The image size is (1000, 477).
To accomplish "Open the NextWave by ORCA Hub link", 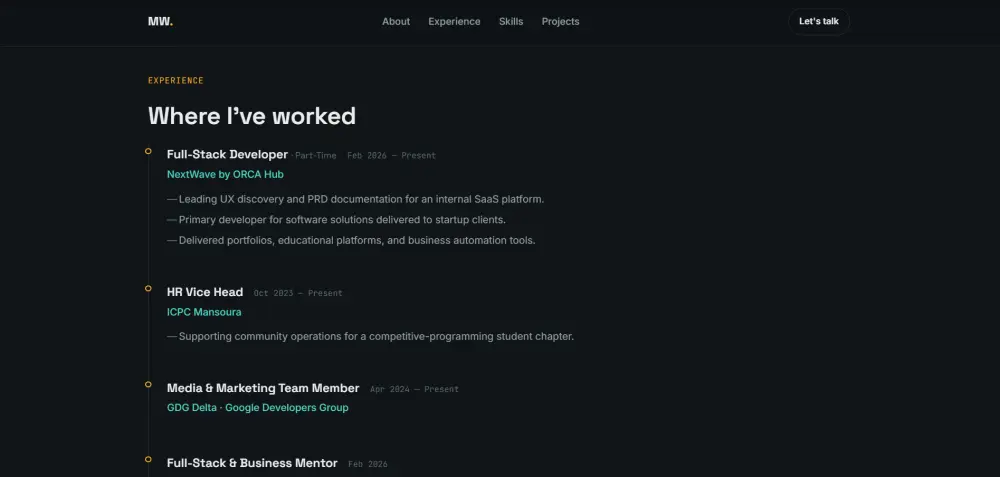I will point(225,174).
